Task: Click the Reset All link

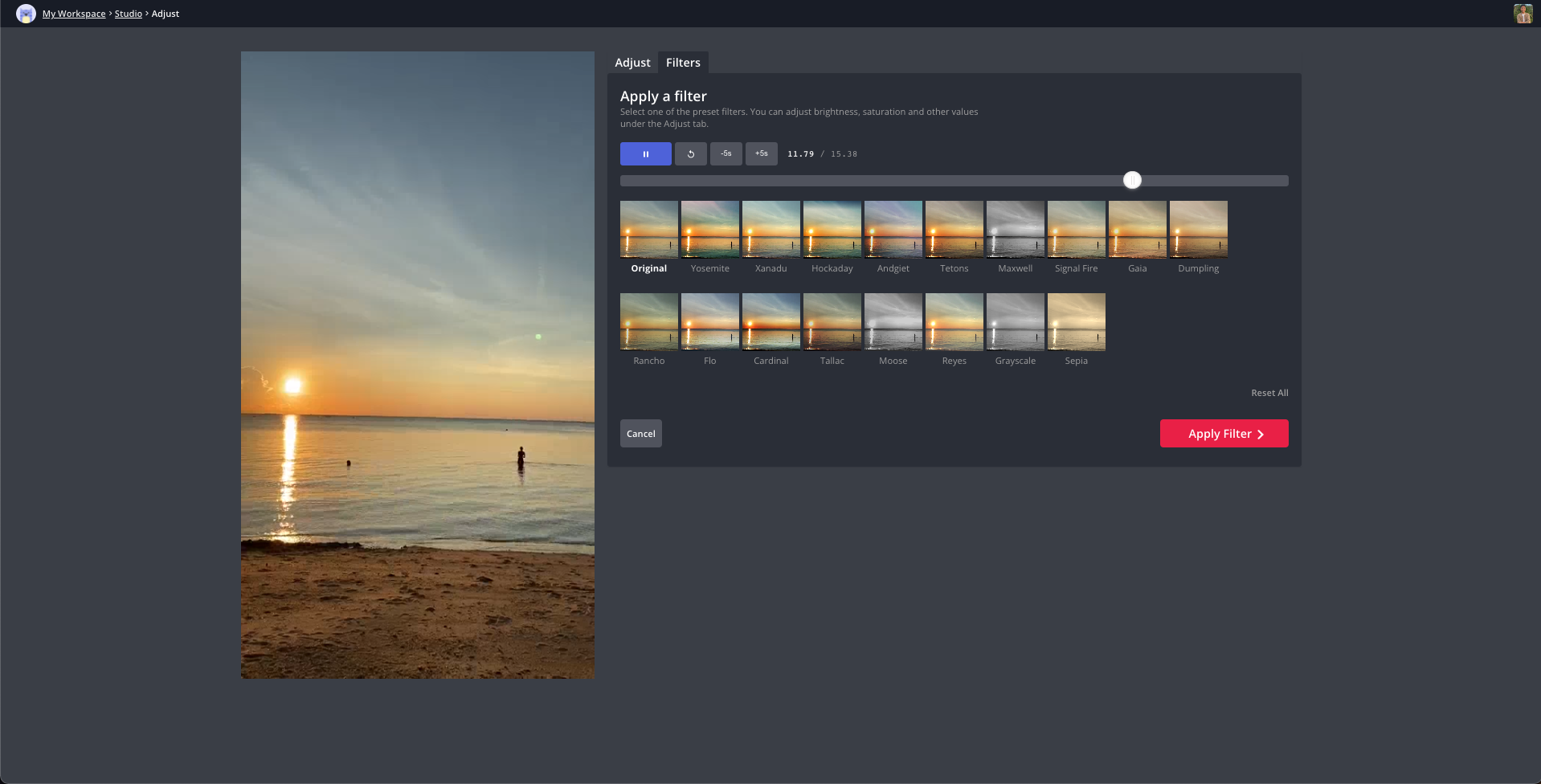Action: click(x=1269, y=393)
